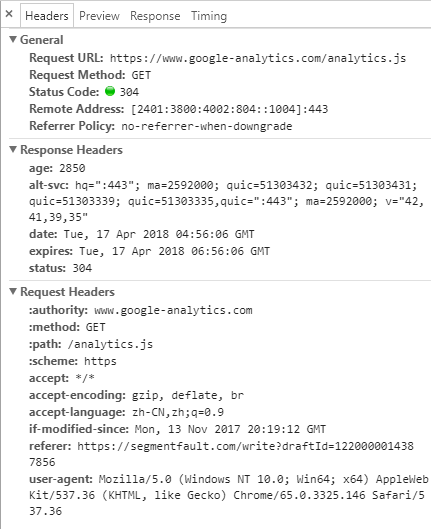
Task: Collapse the Response Headers section triangle
Action: [13, 149]
